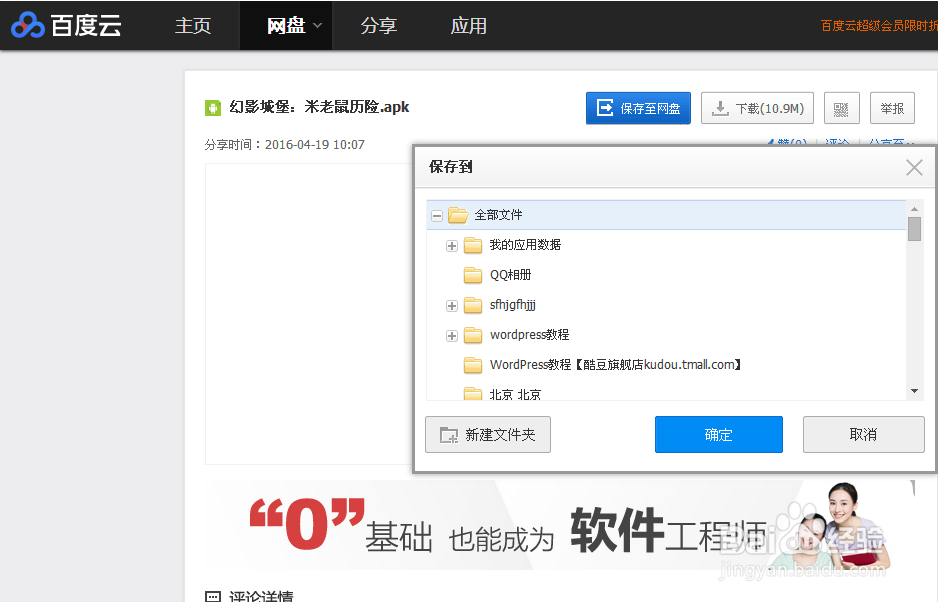Open the 应用 menu item
This screenshot has width=938, height=602.
point(468,25)
